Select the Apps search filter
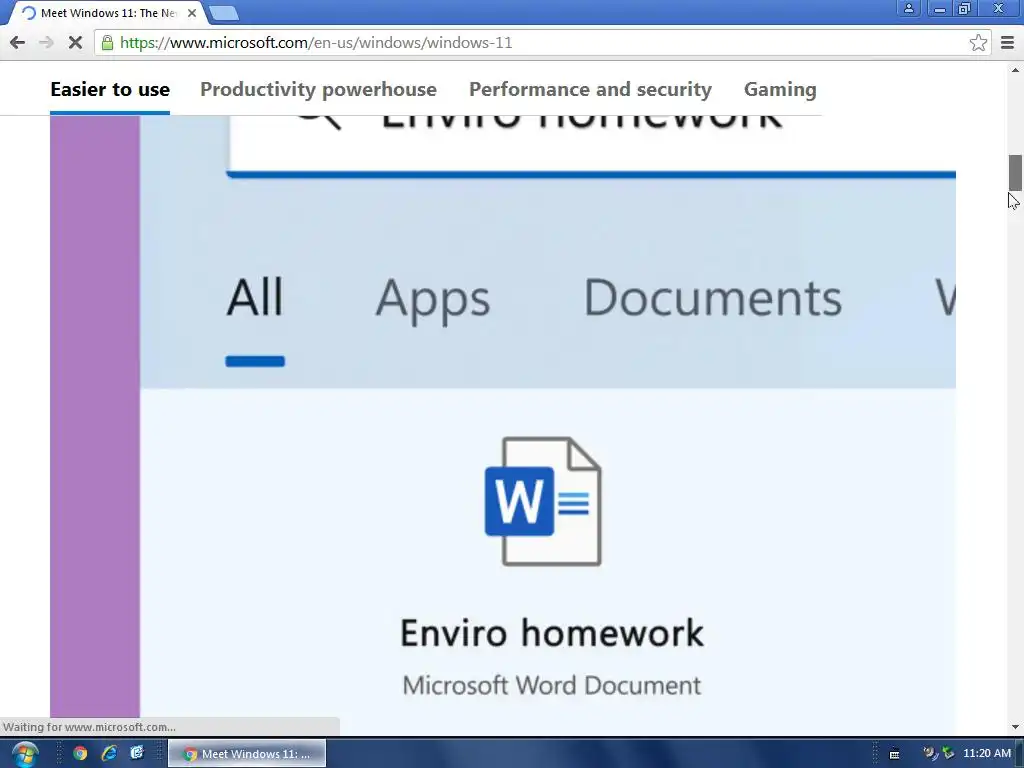 click(x=432, y=299)
